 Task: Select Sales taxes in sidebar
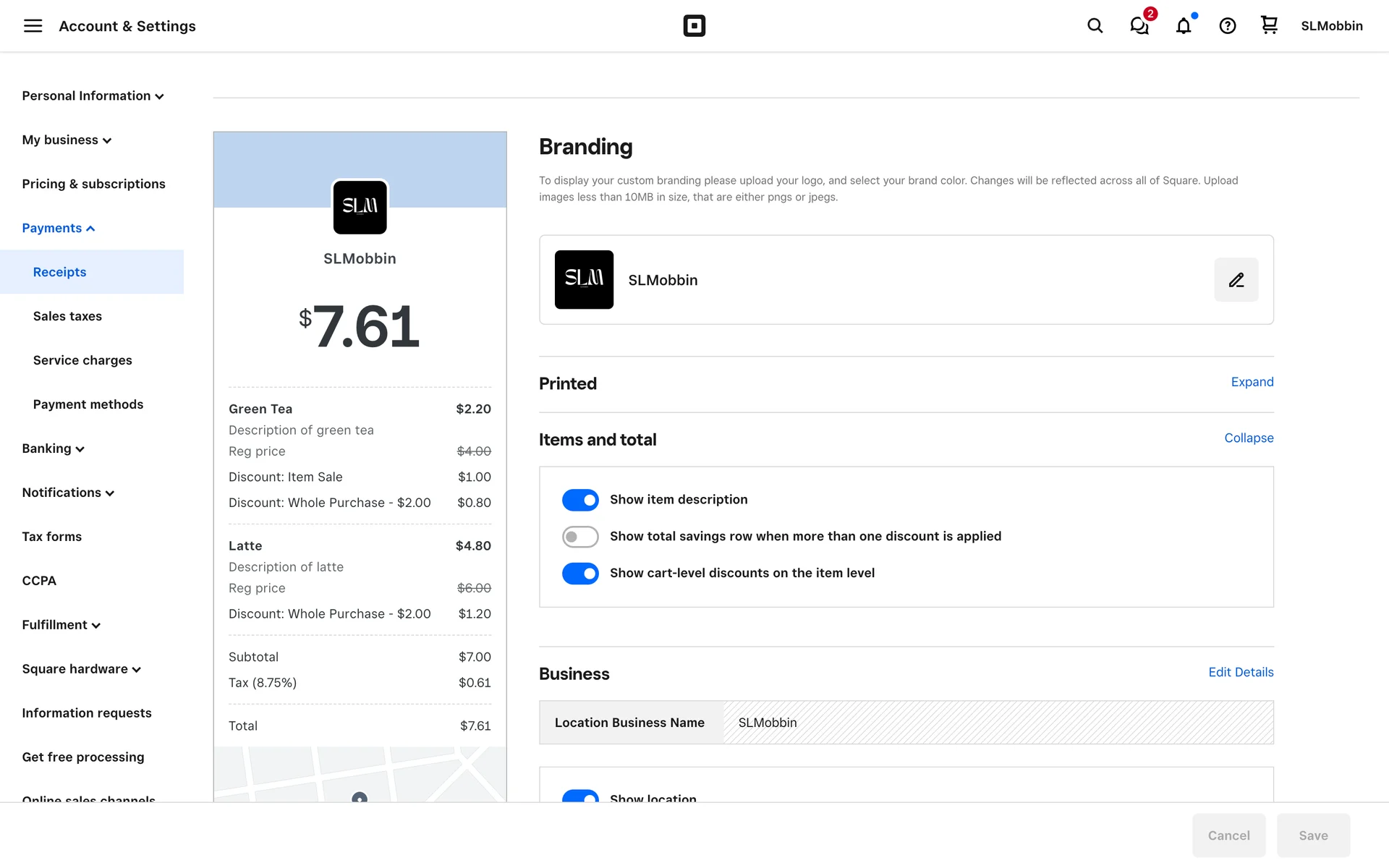coord(67,316)
